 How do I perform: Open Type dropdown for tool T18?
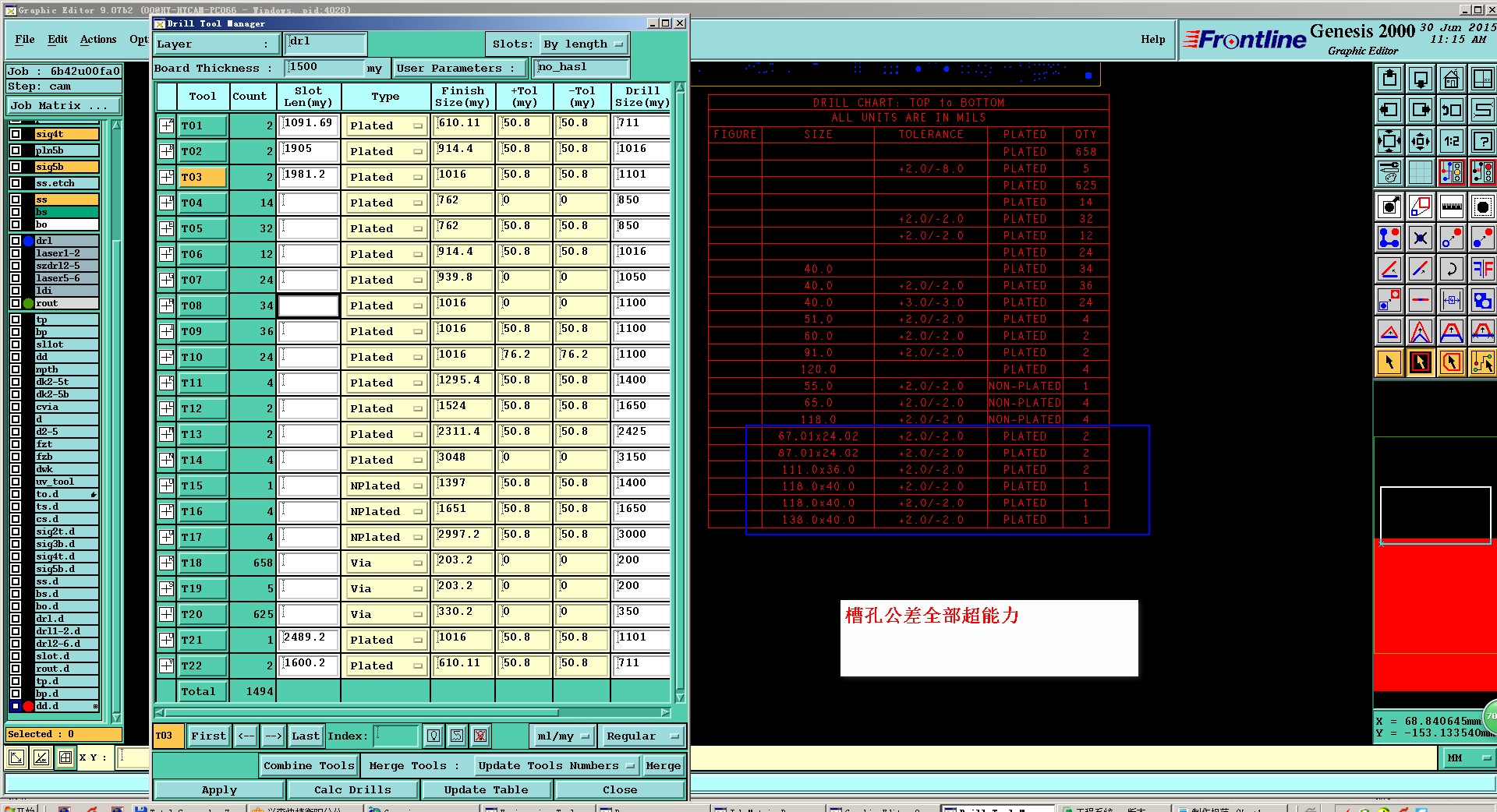point(385,563)
